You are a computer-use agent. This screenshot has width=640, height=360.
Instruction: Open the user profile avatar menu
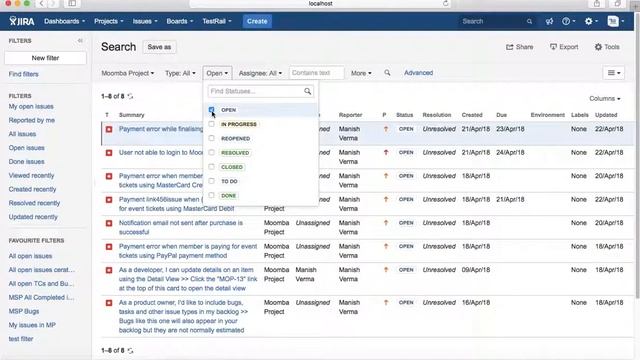(616, 21)
